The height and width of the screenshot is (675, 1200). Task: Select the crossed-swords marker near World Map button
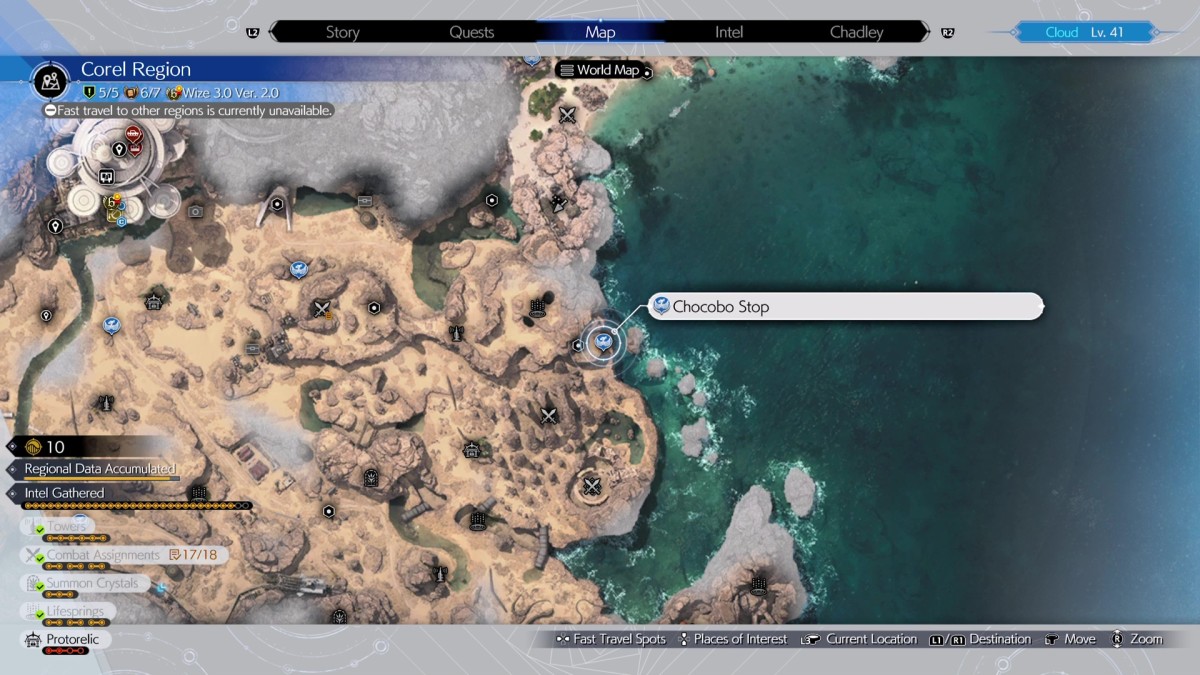(568, 115)
